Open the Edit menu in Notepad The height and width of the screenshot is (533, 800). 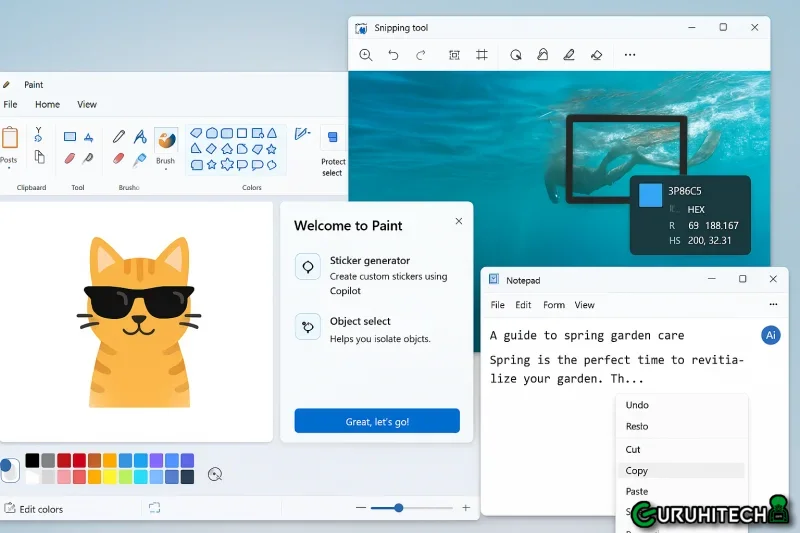click(523, 305)
